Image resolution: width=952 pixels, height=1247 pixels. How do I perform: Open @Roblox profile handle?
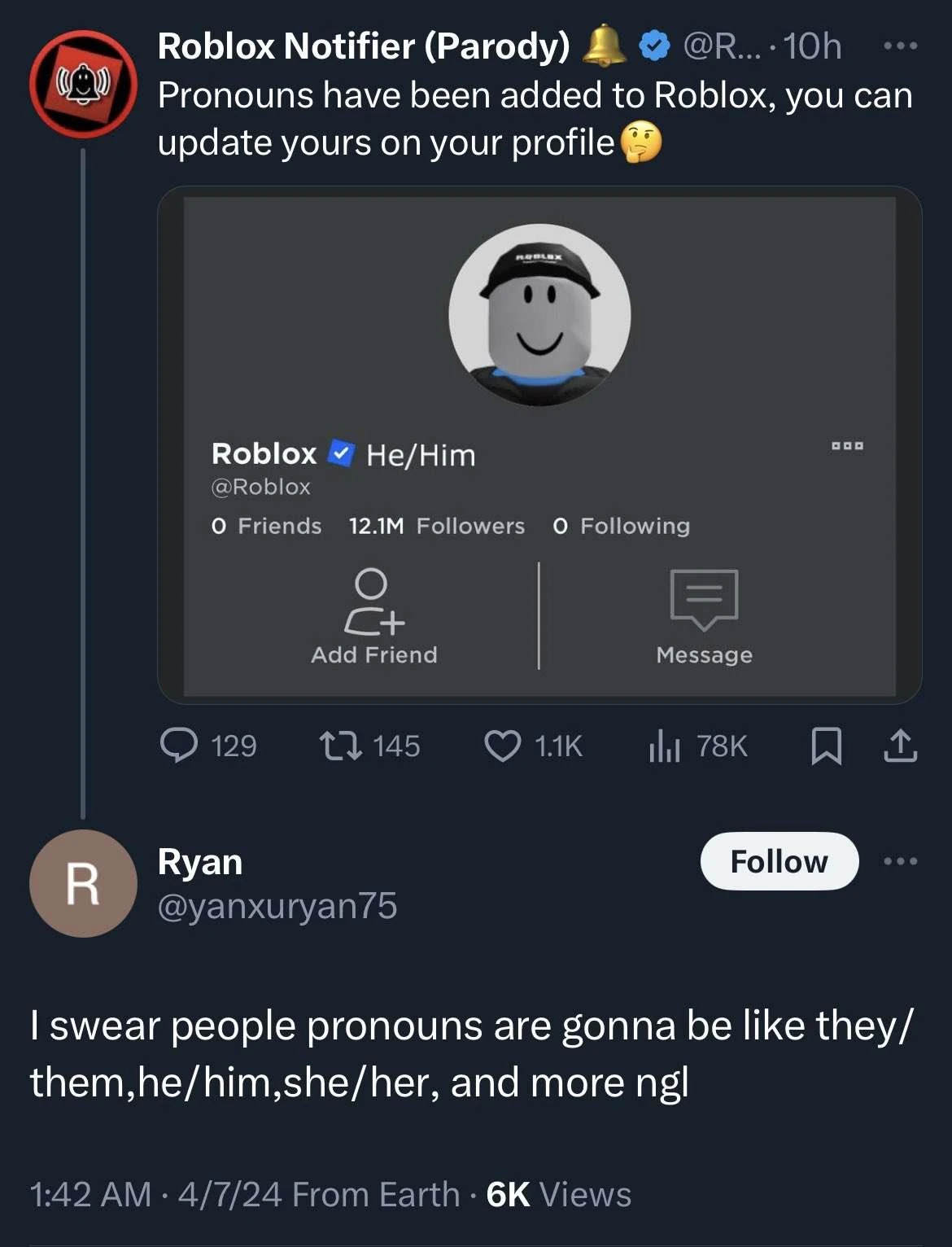(x=262, y=487)
